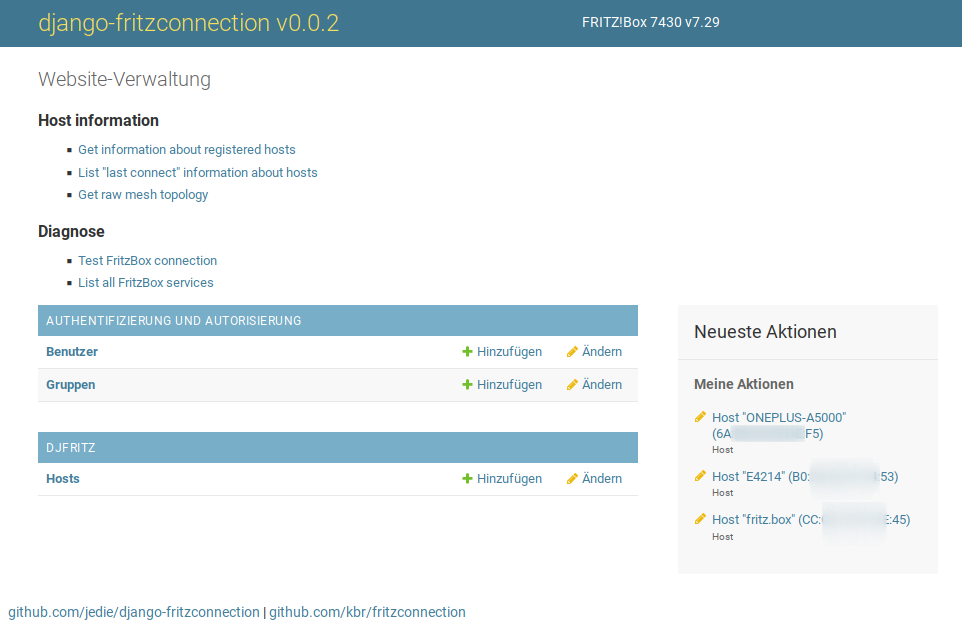Click the pencil icon in Gruppen row

[x=572, y=385]
